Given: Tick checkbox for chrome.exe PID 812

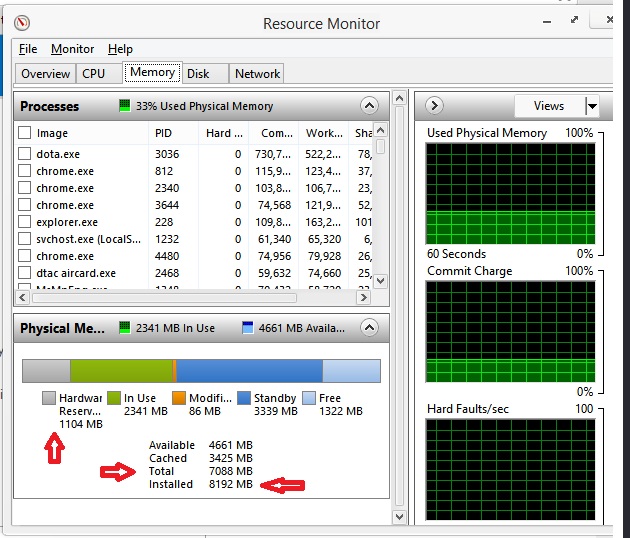Looking at the screenshot, I should click(x=25, y=170).
